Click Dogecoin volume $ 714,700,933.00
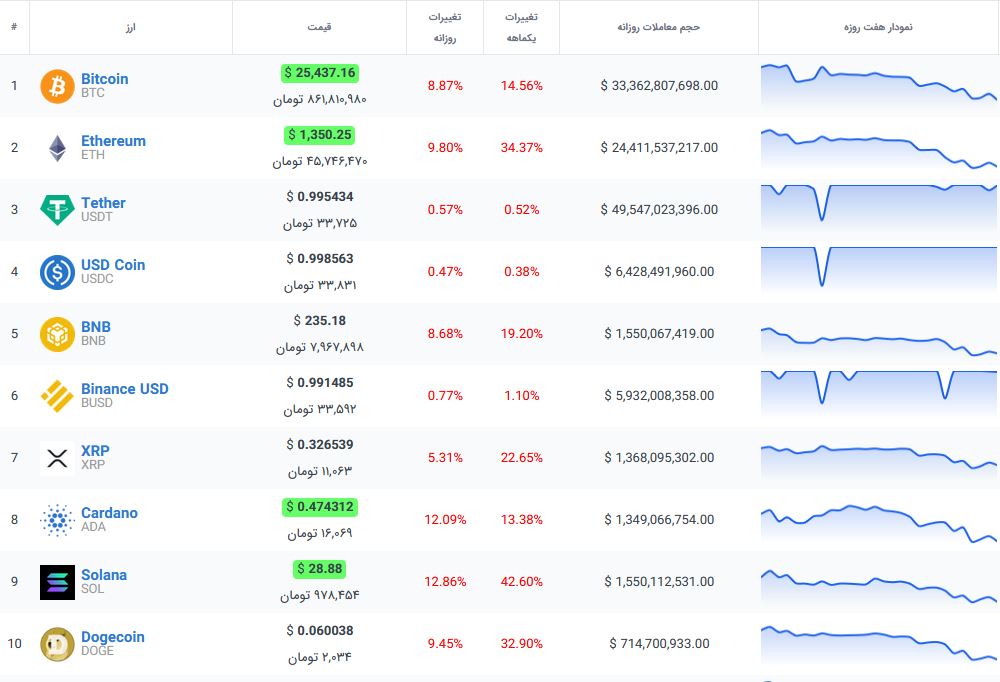 click(x=659, y=643)
